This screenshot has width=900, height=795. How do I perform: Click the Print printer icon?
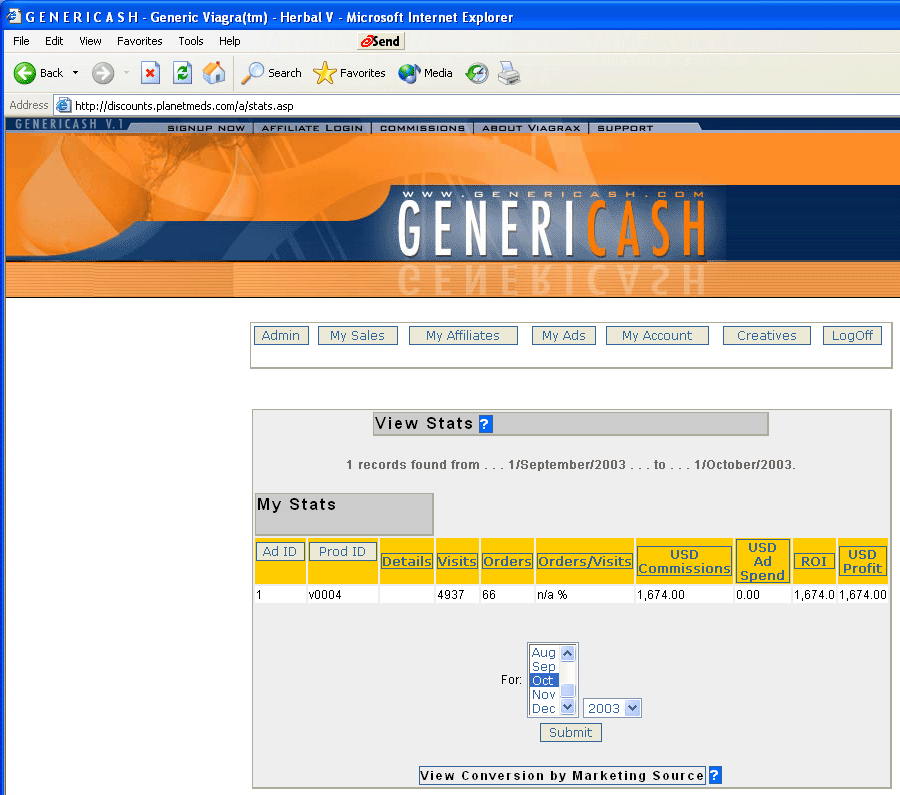click(509, 73)
